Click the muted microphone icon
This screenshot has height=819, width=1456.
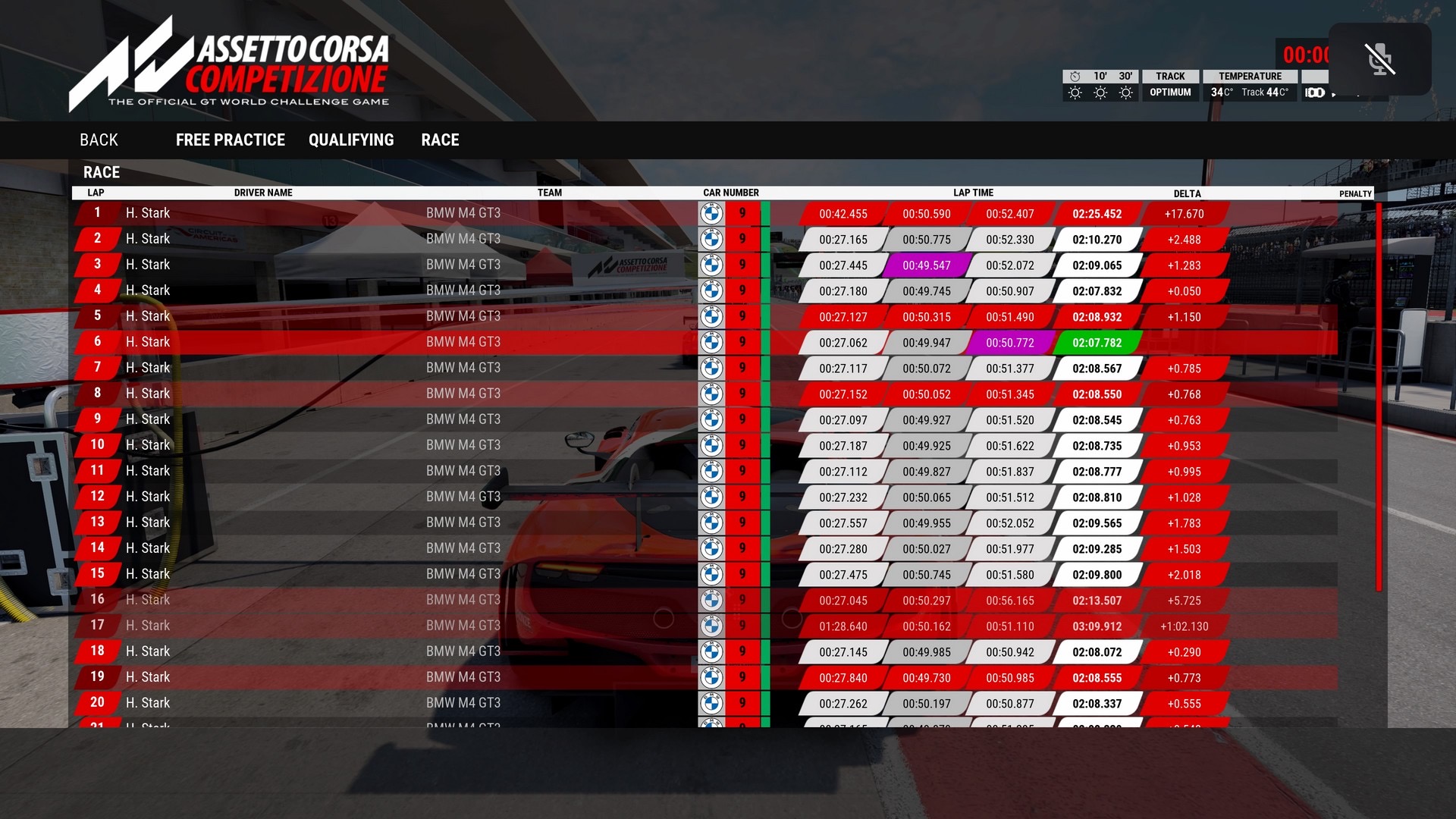1379,59
